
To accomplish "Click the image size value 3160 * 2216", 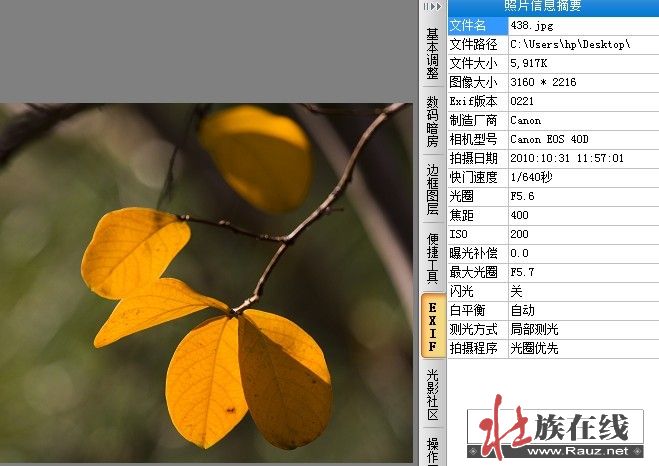I will coord(543,82).
